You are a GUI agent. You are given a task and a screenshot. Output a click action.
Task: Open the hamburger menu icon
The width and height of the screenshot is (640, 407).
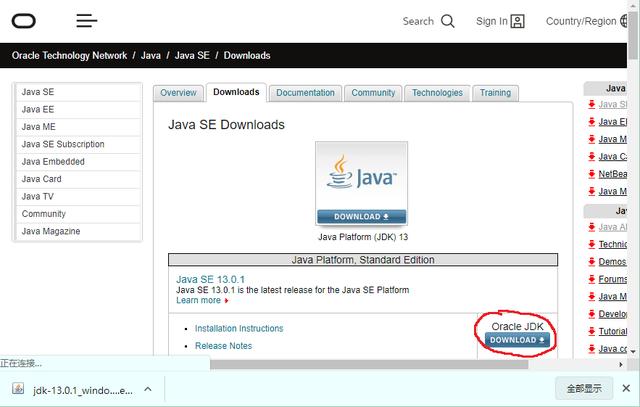[x=87, y=20]
